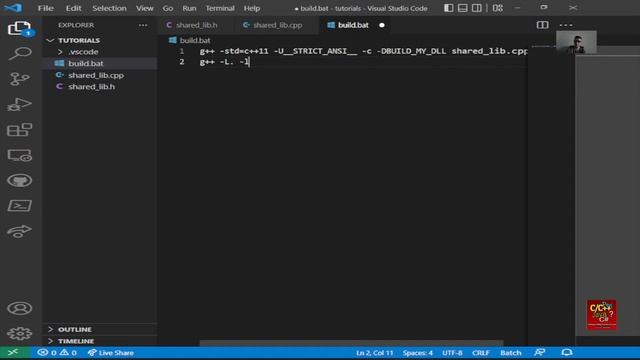Open the Source Control view
640x360 pixels.
[19, 79]
